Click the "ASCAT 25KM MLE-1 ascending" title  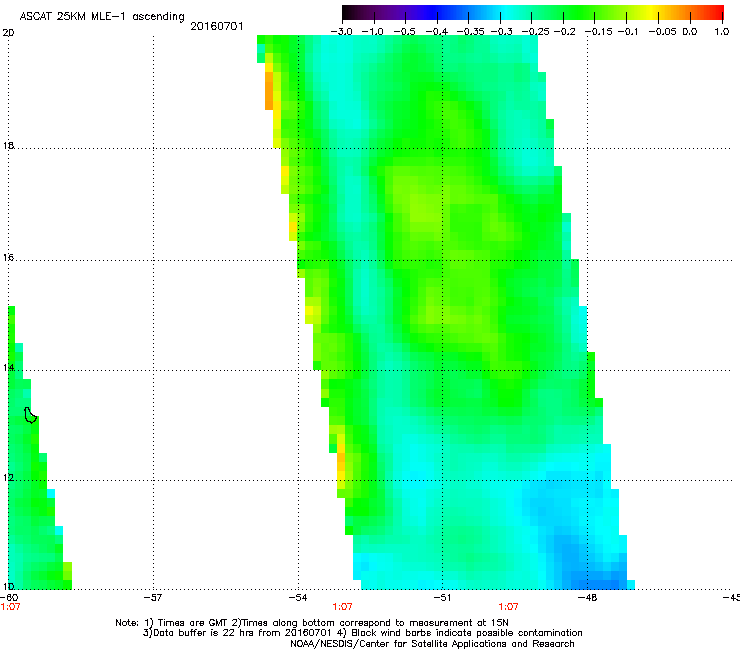(102, 17)
